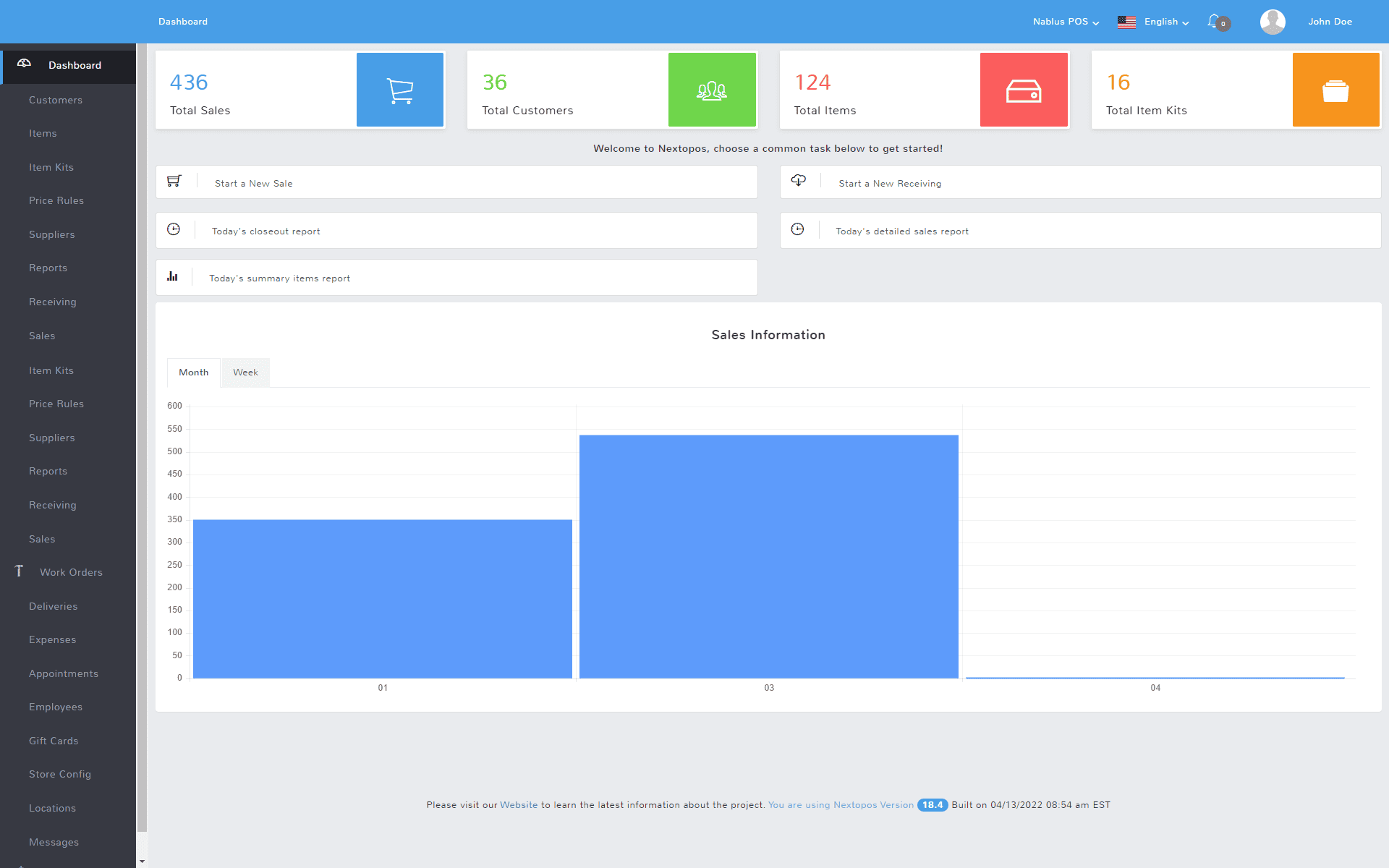The image size is (1389, 868).
Task: Open the Website link in footer
Action: pos(519,805)
